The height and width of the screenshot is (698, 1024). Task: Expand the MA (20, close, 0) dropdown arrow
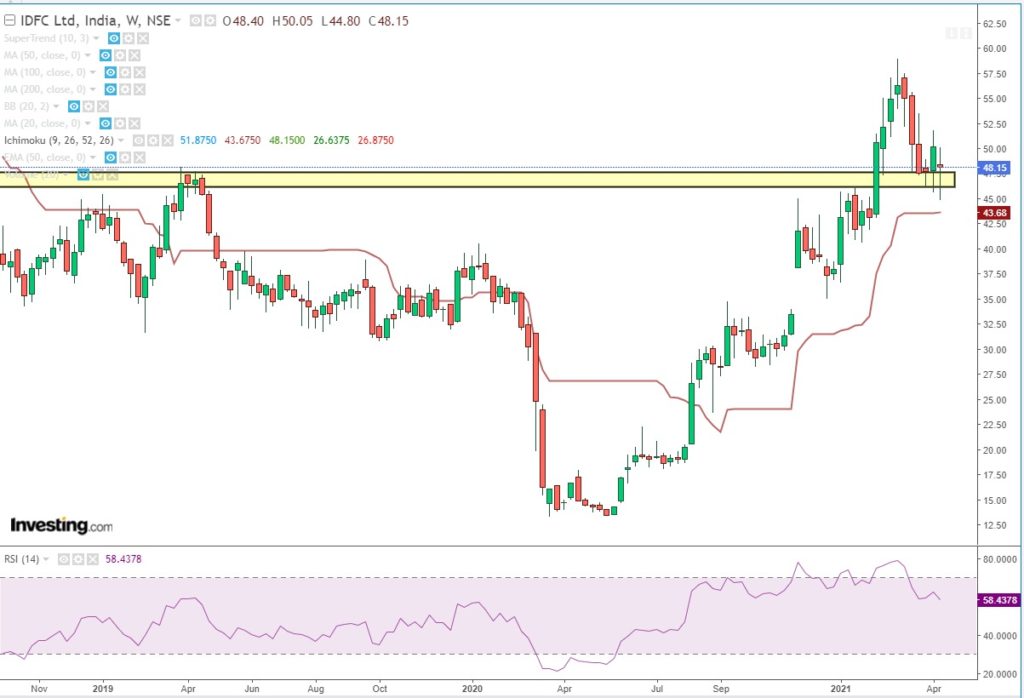(88, 123)
